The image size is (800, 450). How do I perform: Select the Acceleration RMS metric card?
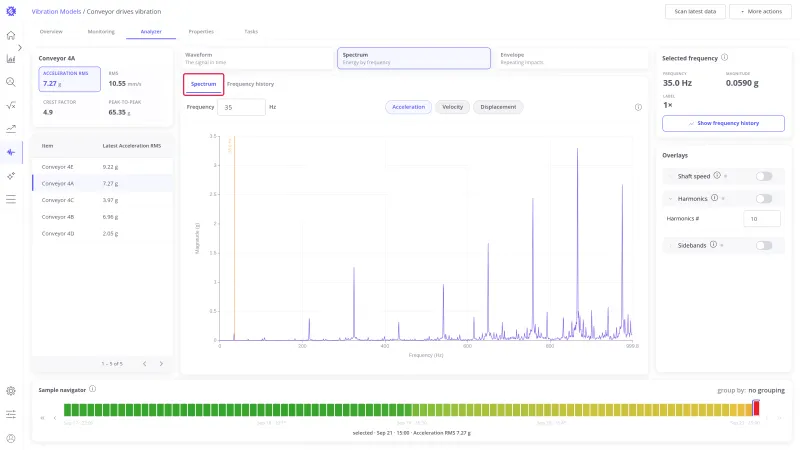point(69,79)
